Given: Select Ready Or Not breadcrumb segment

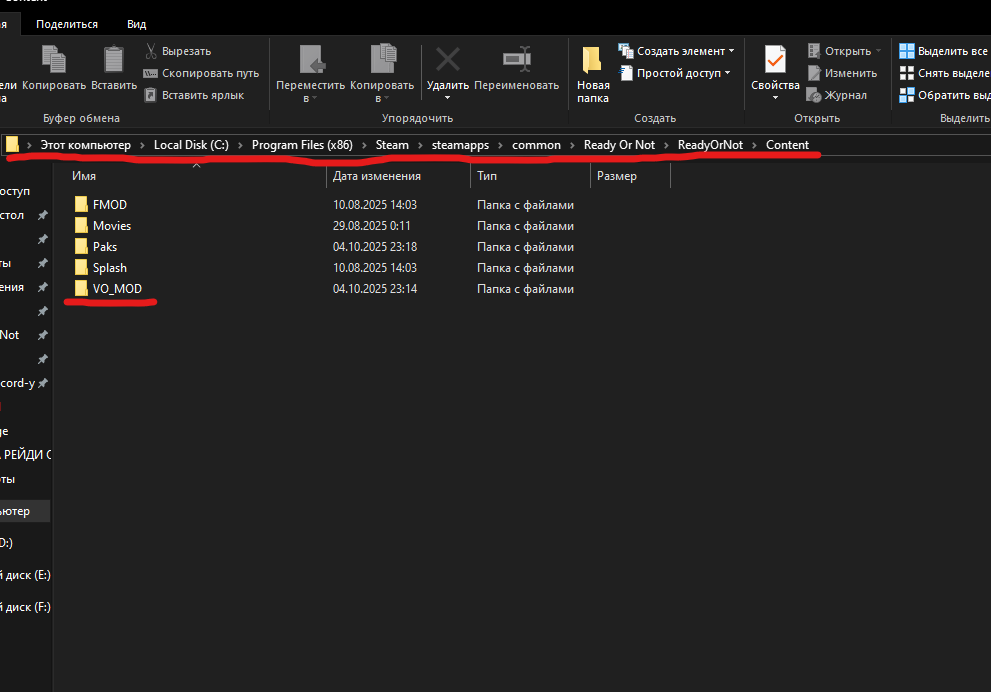Looking at the screenshot, I should (x=619, y=145).
